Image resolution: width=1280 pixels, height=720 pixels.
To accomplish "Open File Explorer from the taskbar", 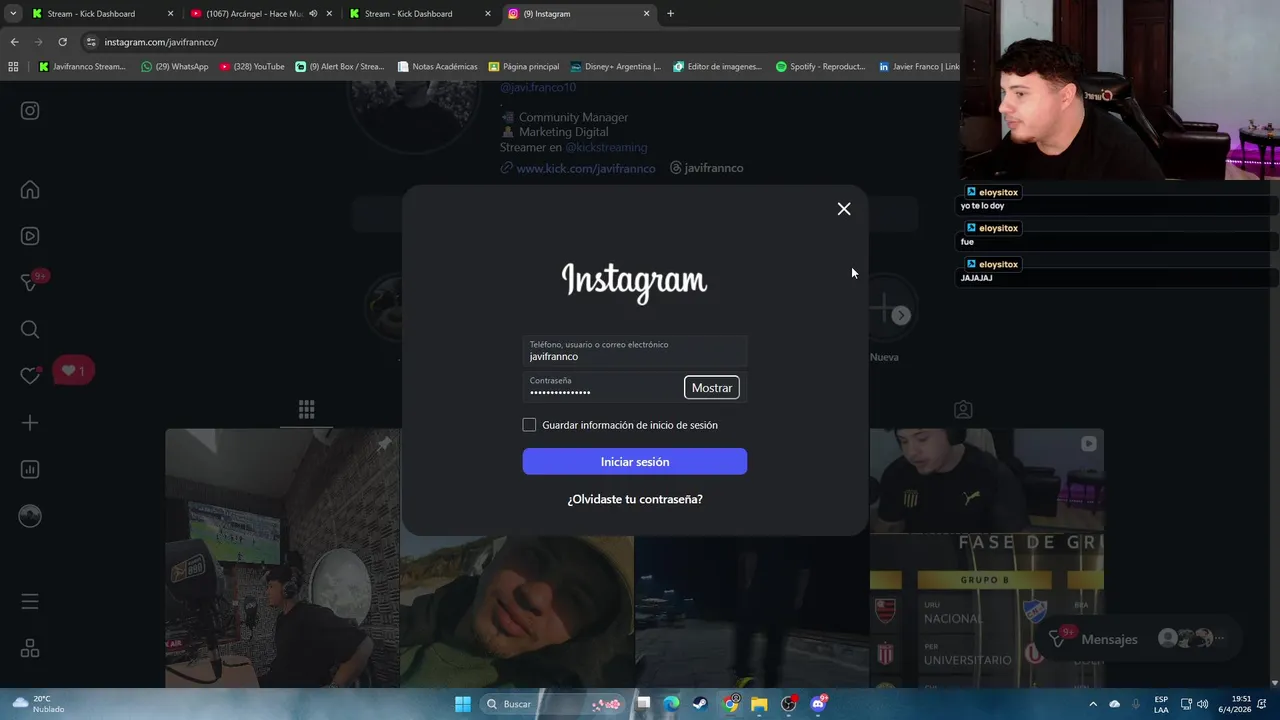I will click(x=759, y=704).
